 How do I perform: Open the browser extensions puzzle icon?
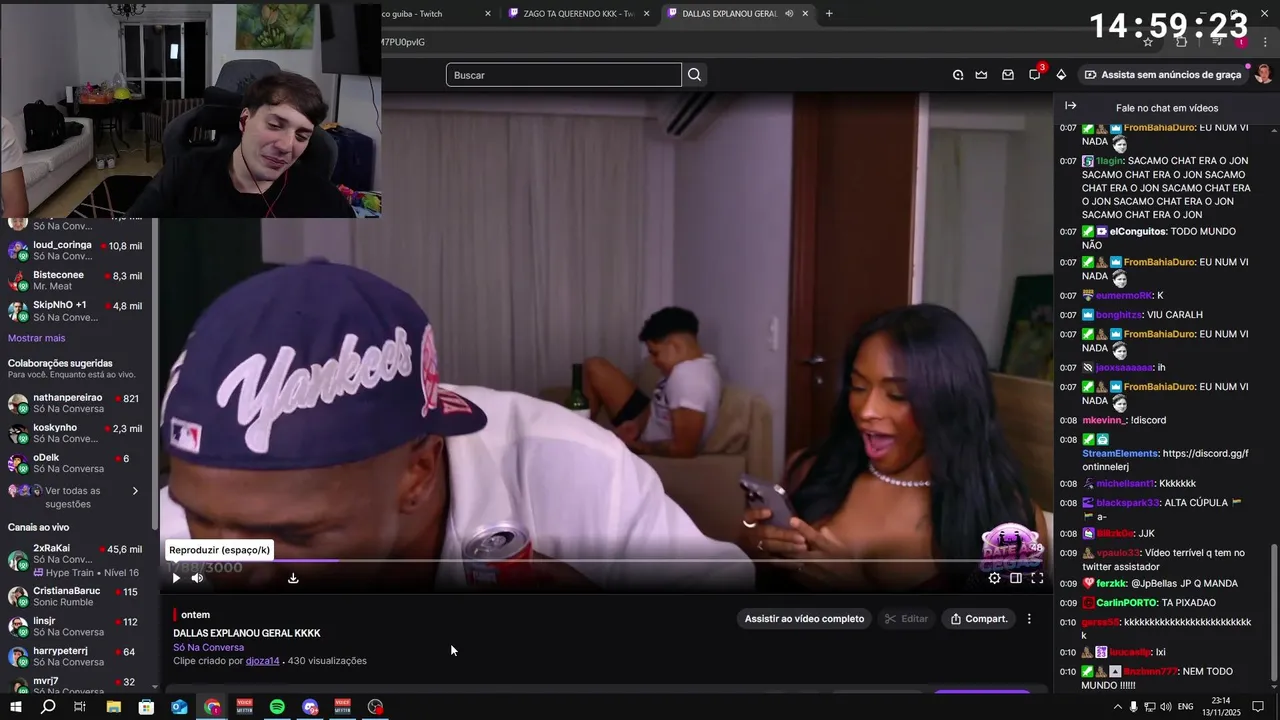(1181, 42)
